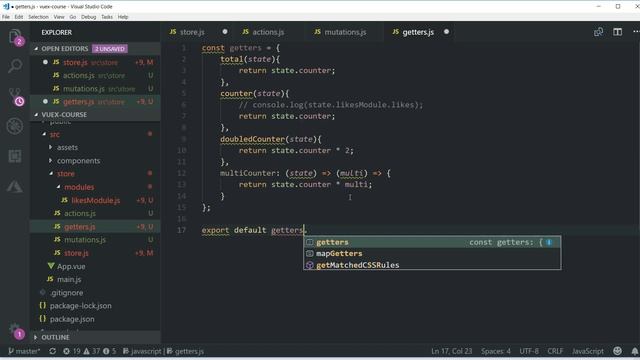Click unsaved dot on store.js tab

pos(225,32)
